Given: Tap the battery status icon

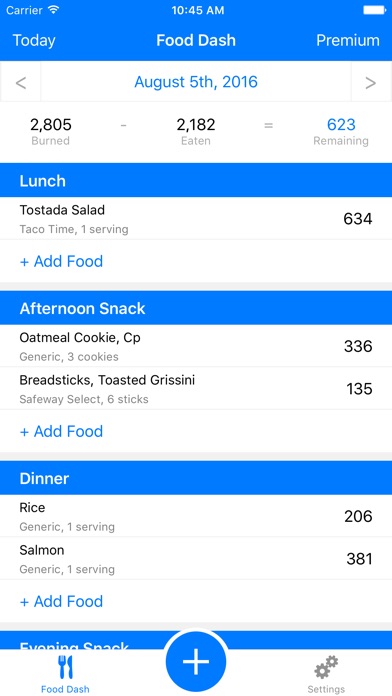Looking at the screenshot, I should coord(374,10).
